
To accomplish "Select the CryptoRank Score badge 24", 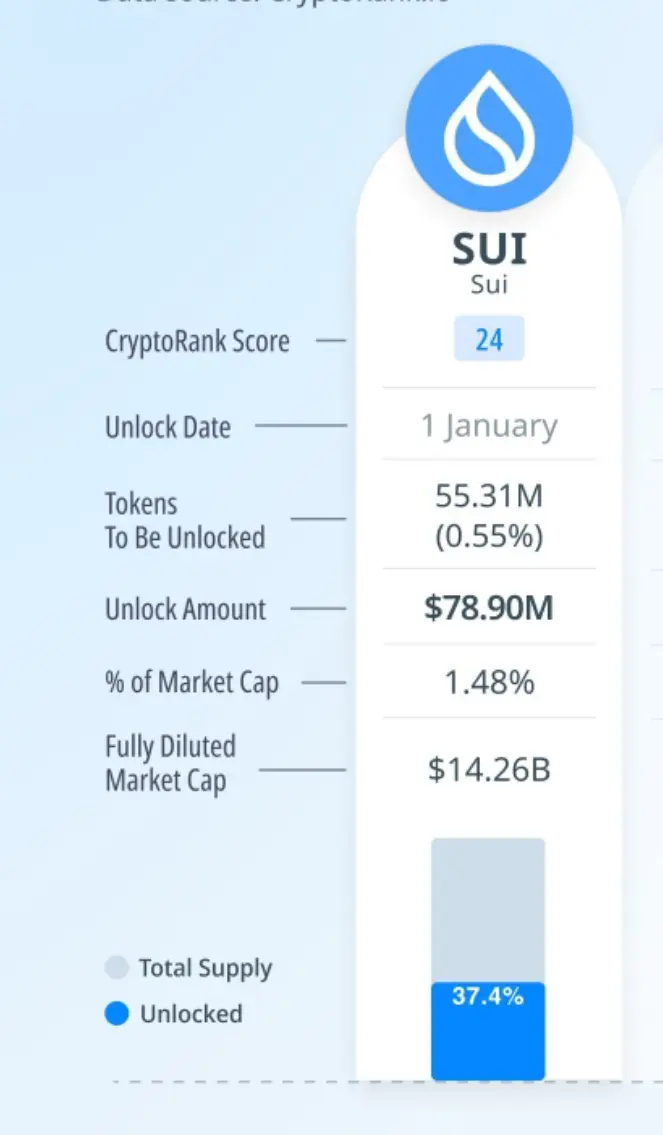I will coord(489,339).
